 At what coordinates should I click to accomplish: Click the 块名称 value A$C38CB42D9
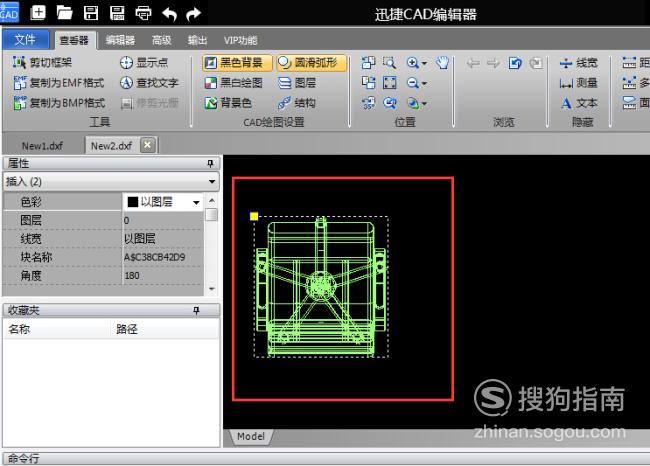(162, 257)
